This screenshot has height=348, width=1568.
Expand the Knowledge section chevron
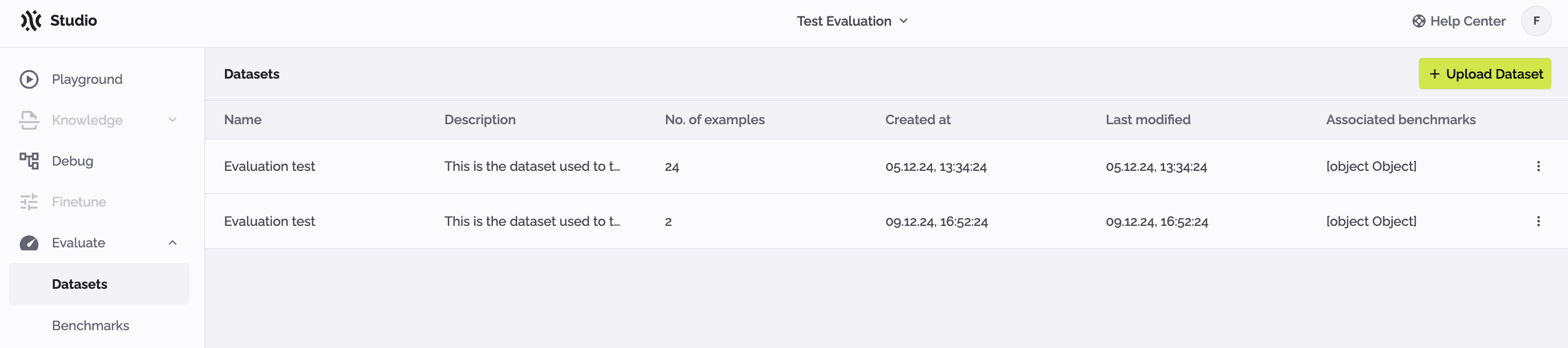click(x=173, y=120)
